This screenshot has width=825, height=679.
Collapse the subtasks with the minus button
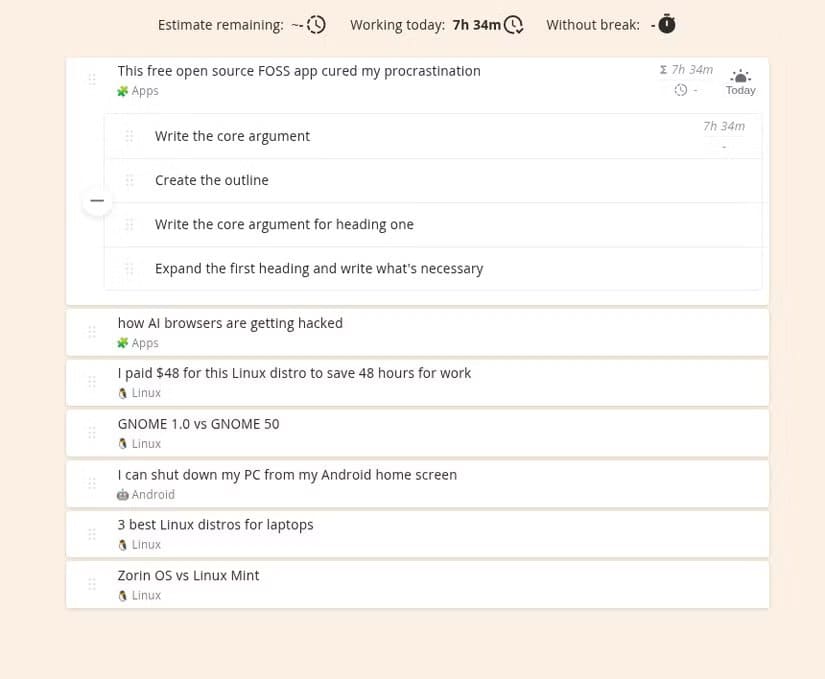click(x=97, y=200)
